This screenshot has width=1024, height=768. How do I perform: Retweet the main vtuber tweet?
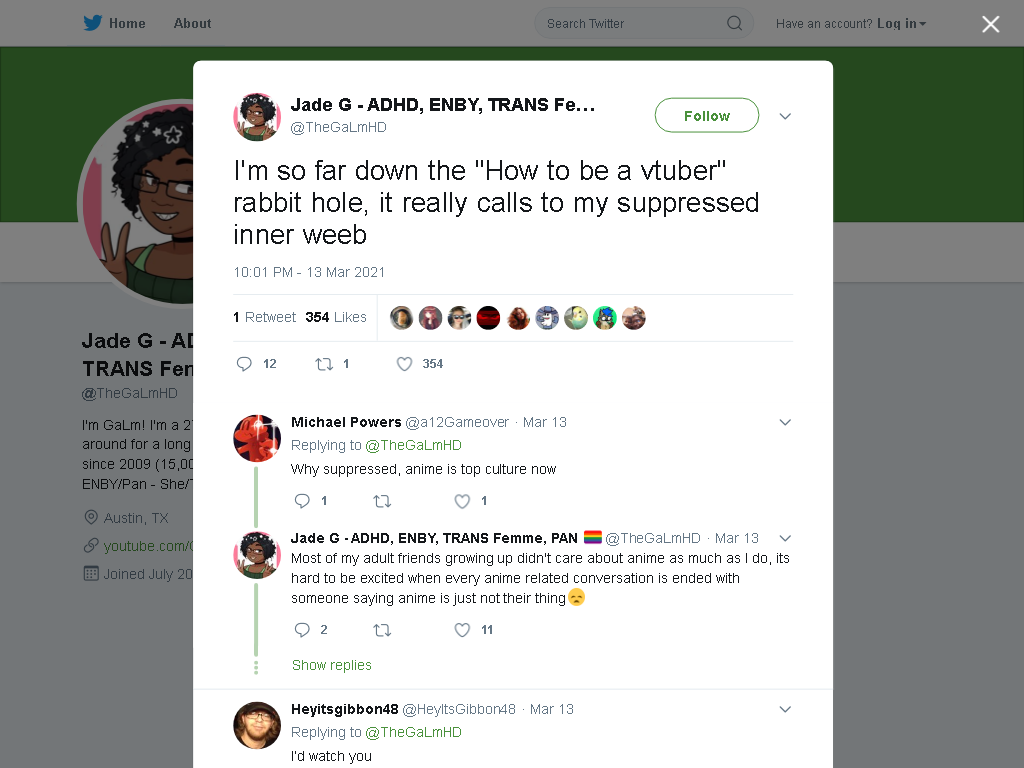pyautogui.click(x=324, y=364)
